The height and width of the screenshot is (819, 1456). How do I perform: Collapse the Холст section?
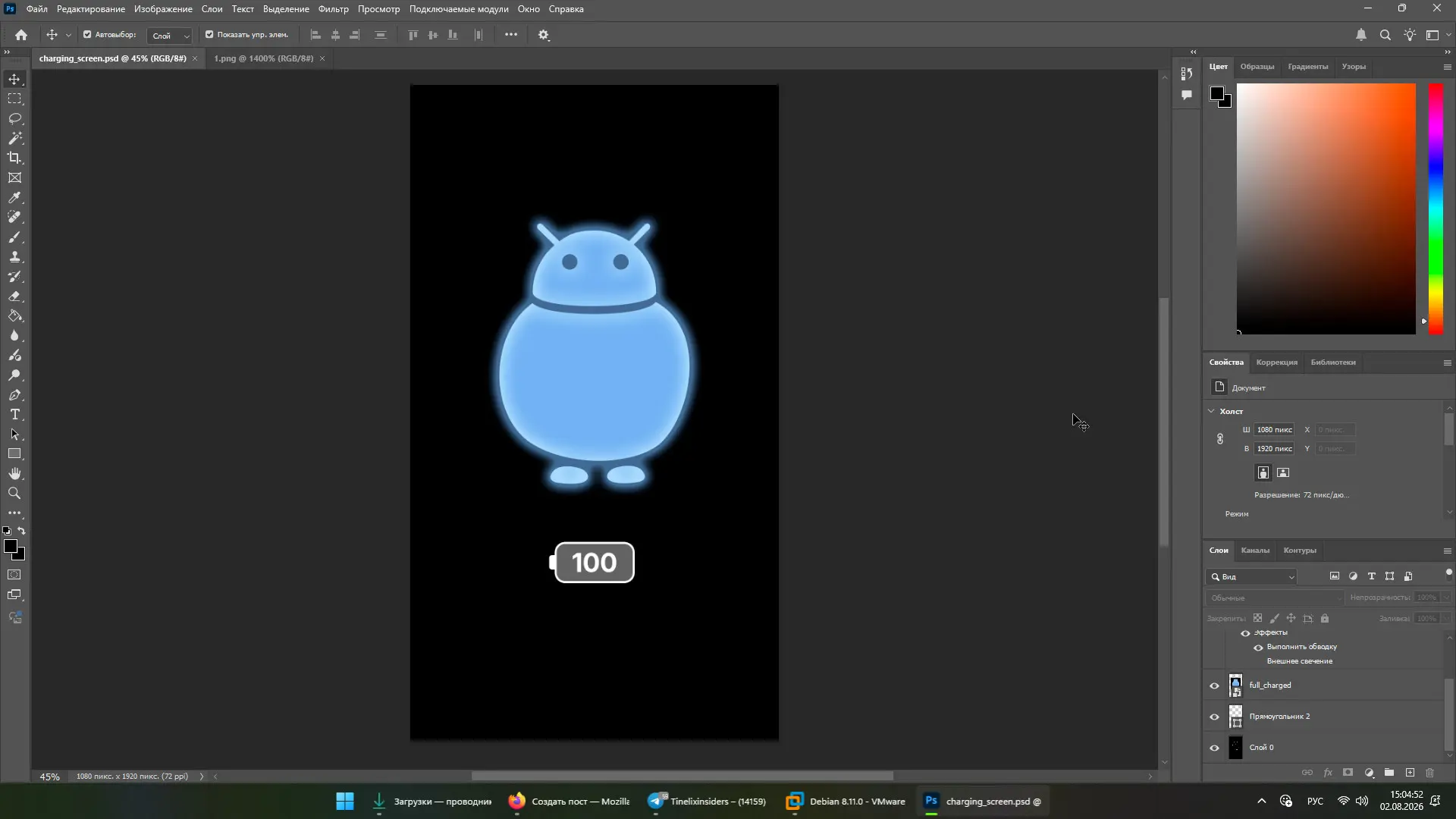(x=1211, y=411)
